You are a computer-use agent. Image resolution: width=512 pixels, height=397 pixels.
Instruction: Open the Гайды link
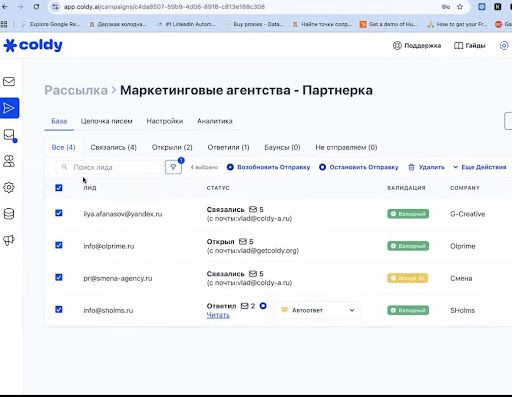click(470, 45)
